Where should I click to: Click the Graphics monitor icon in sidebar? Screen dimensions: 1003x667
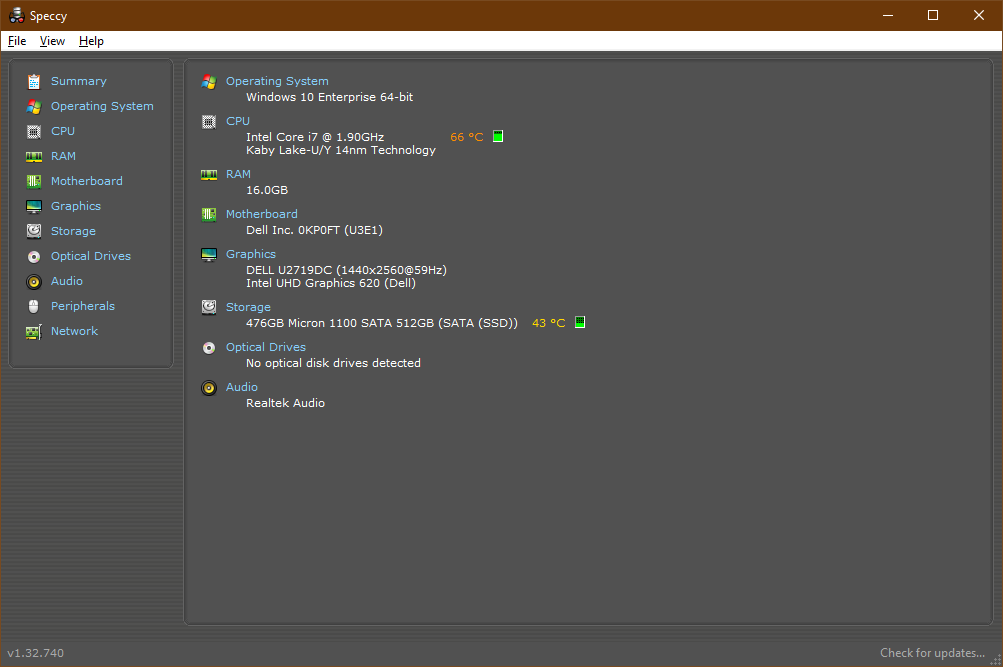coord(34,206)
